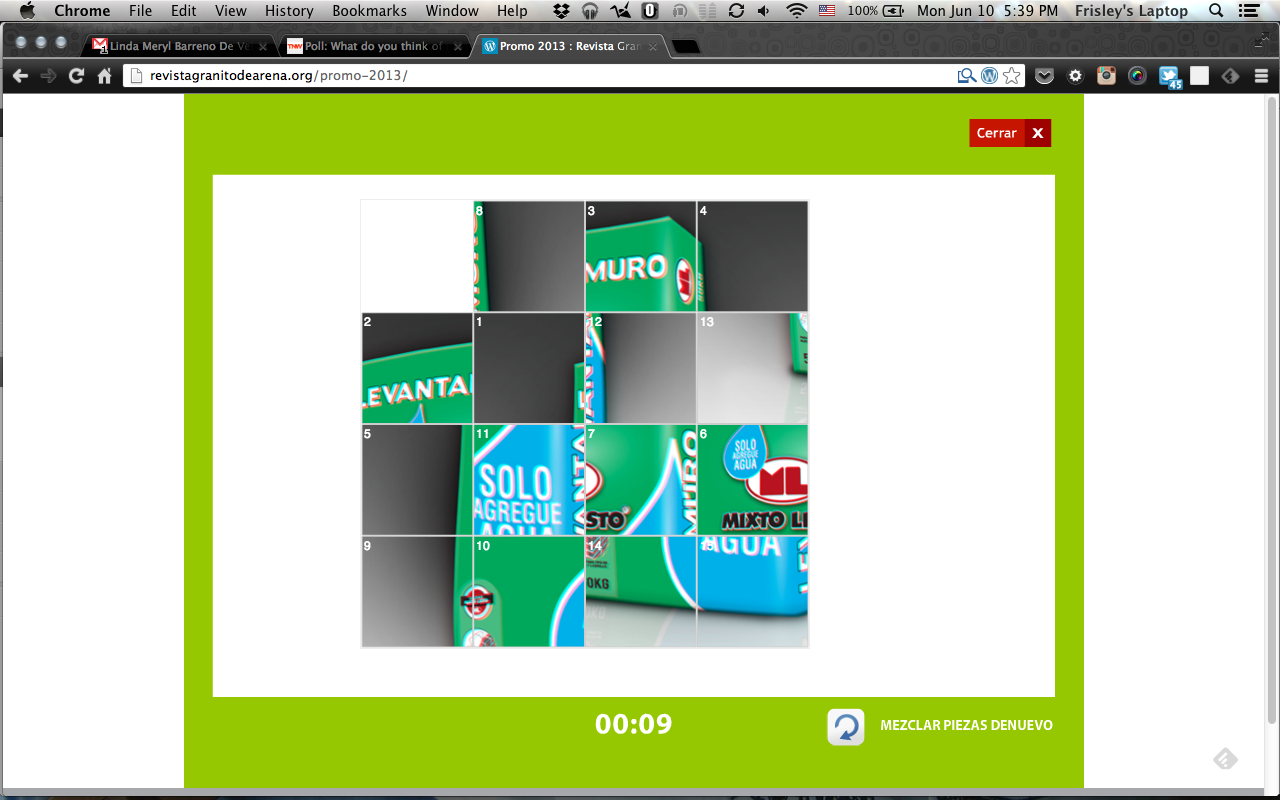
Task: Click puzzle piece number 5
Action: click(x=417, y=480)
